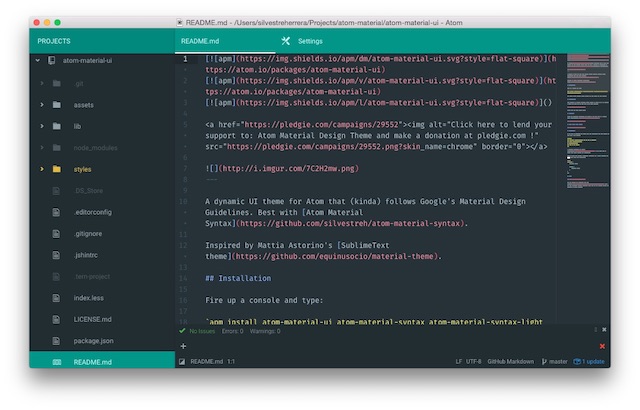Click the PROJECTS panel header
The width and height of the screenshot is (640, 410).
[54, 41]
